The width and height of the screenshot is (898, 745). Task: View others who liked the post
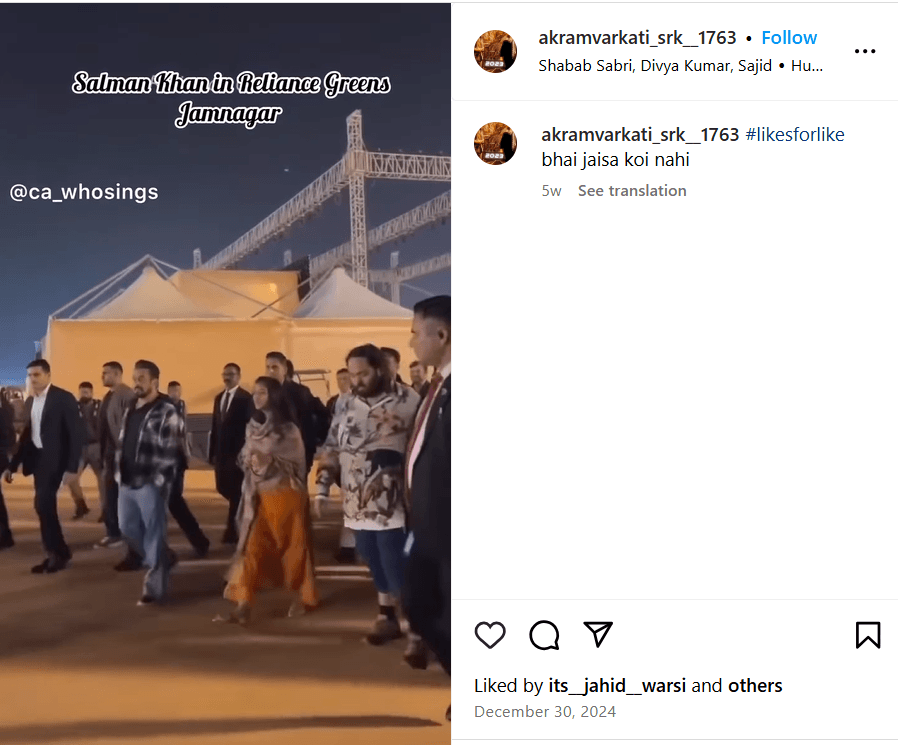(755, 685)
